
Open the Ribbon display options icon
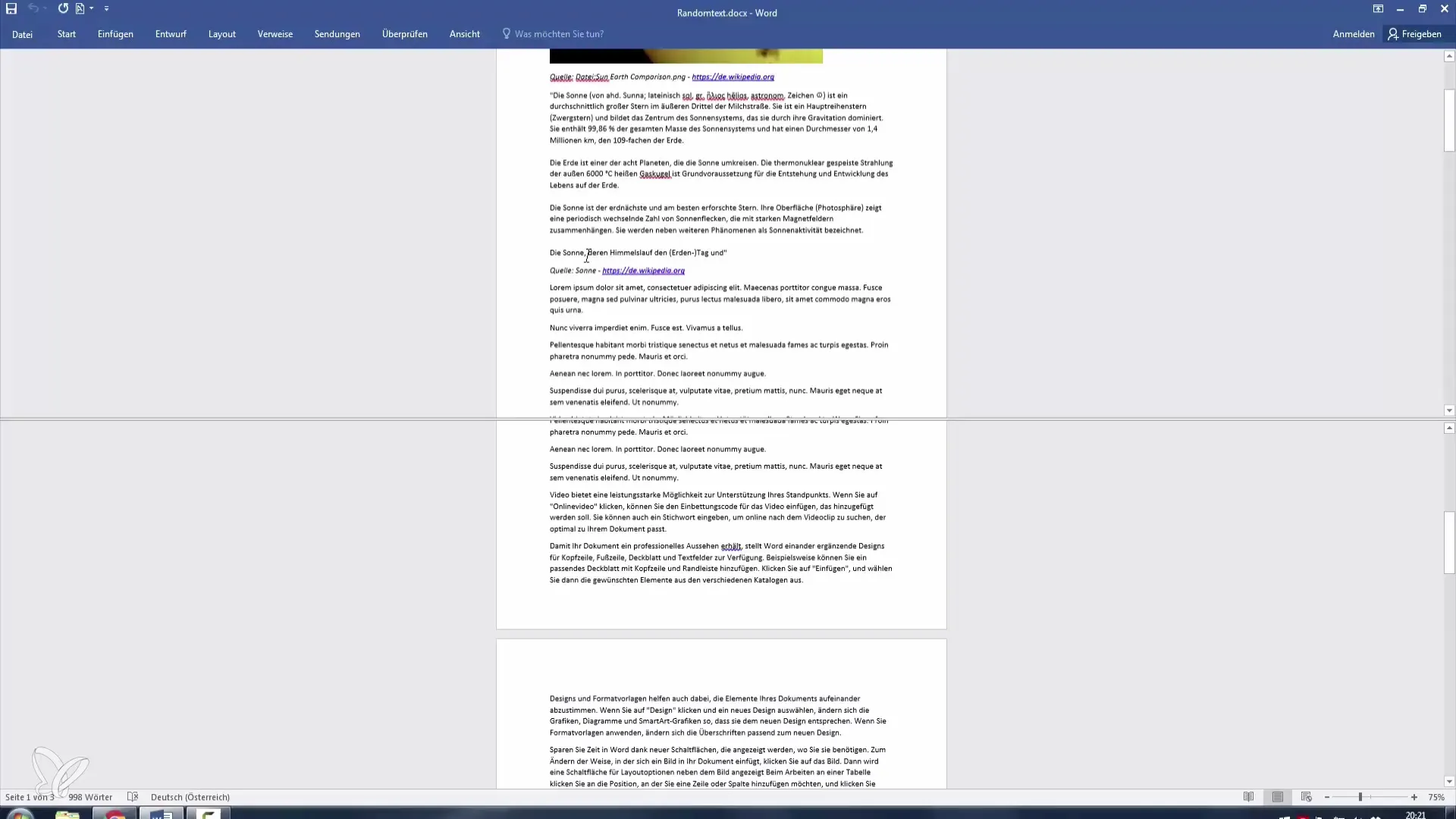[x=1378, y=9]
